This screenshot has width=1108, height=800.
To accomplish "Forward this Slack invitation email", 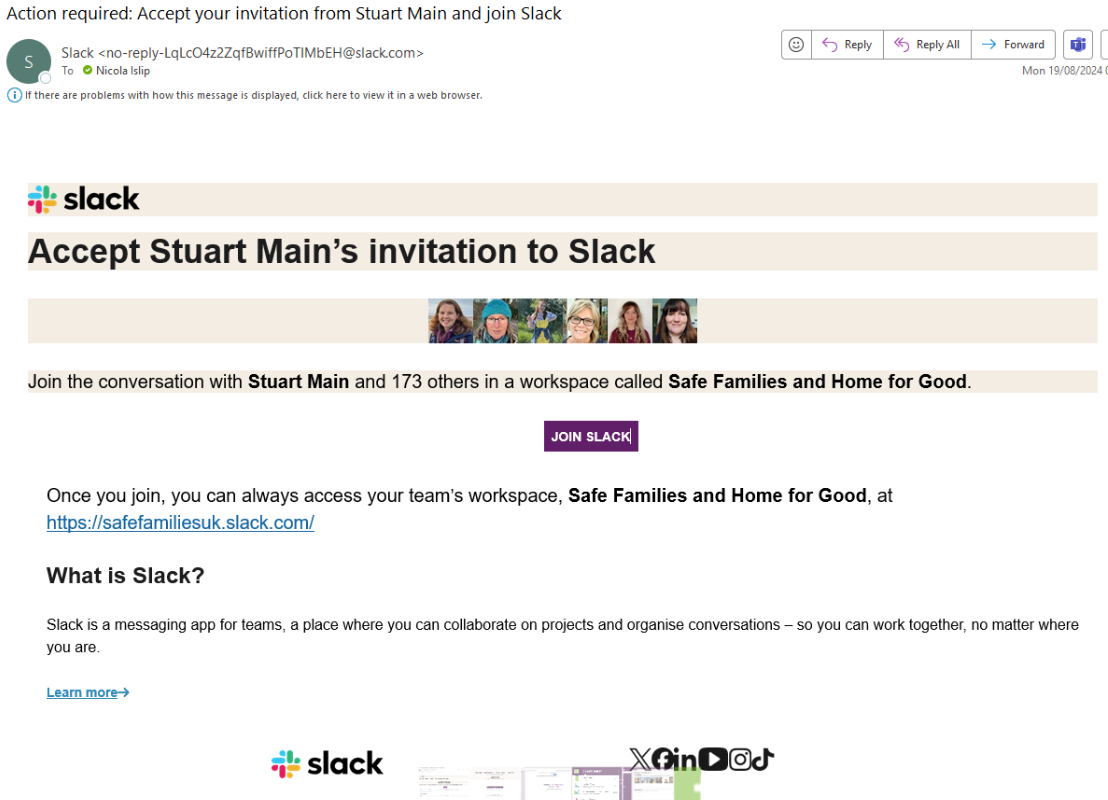I will coord(1013,44).
